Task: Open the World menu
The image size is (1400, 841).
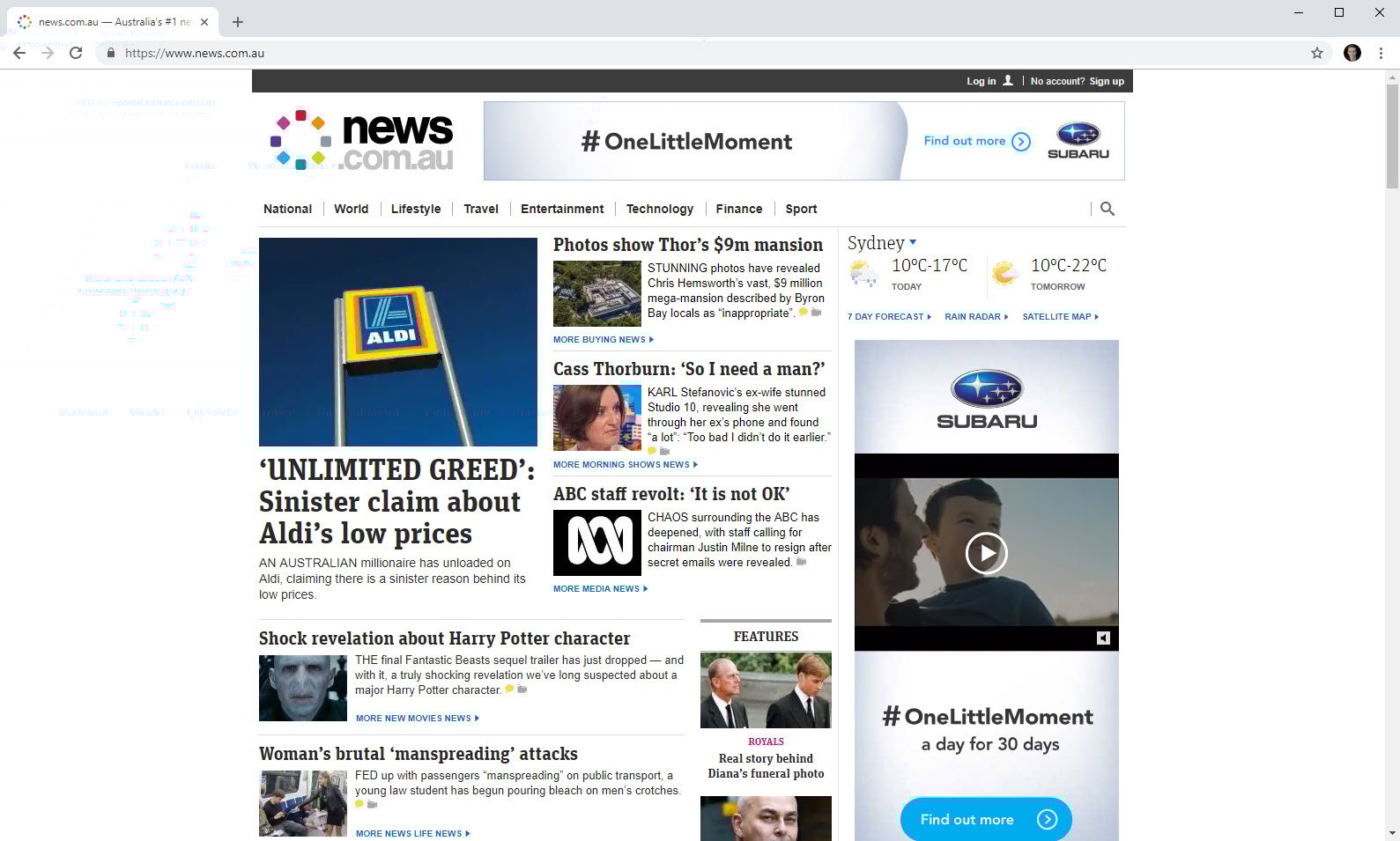Action: click(x=351, y=209)
